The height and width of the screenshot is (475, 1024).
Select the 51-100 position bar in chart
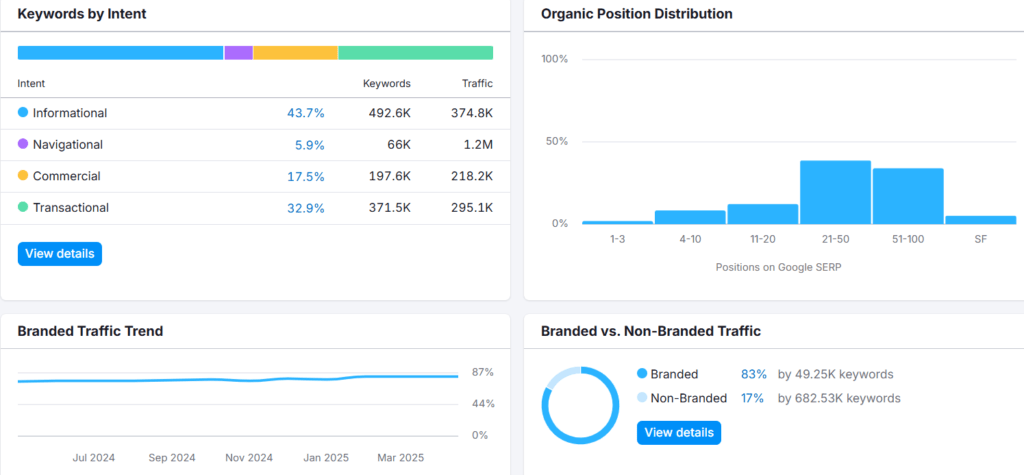(x=908, y=196)
